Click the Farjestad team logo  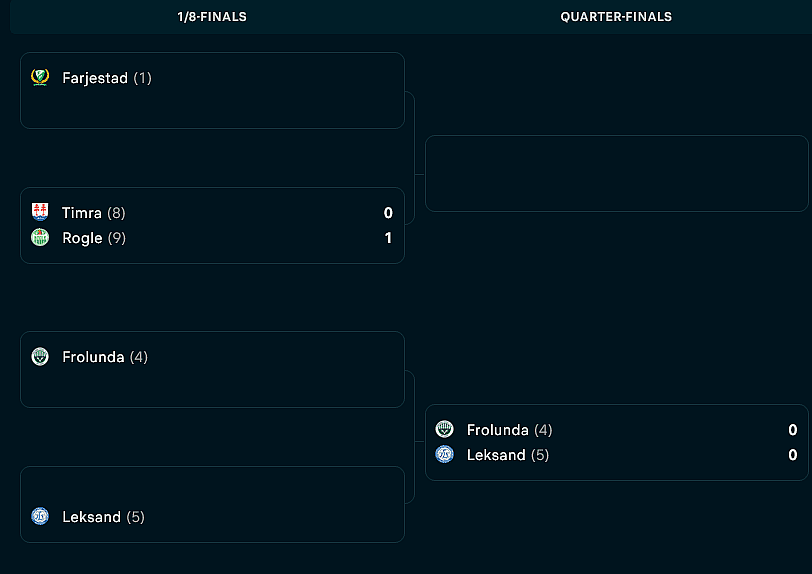click(x=40, y=78)
